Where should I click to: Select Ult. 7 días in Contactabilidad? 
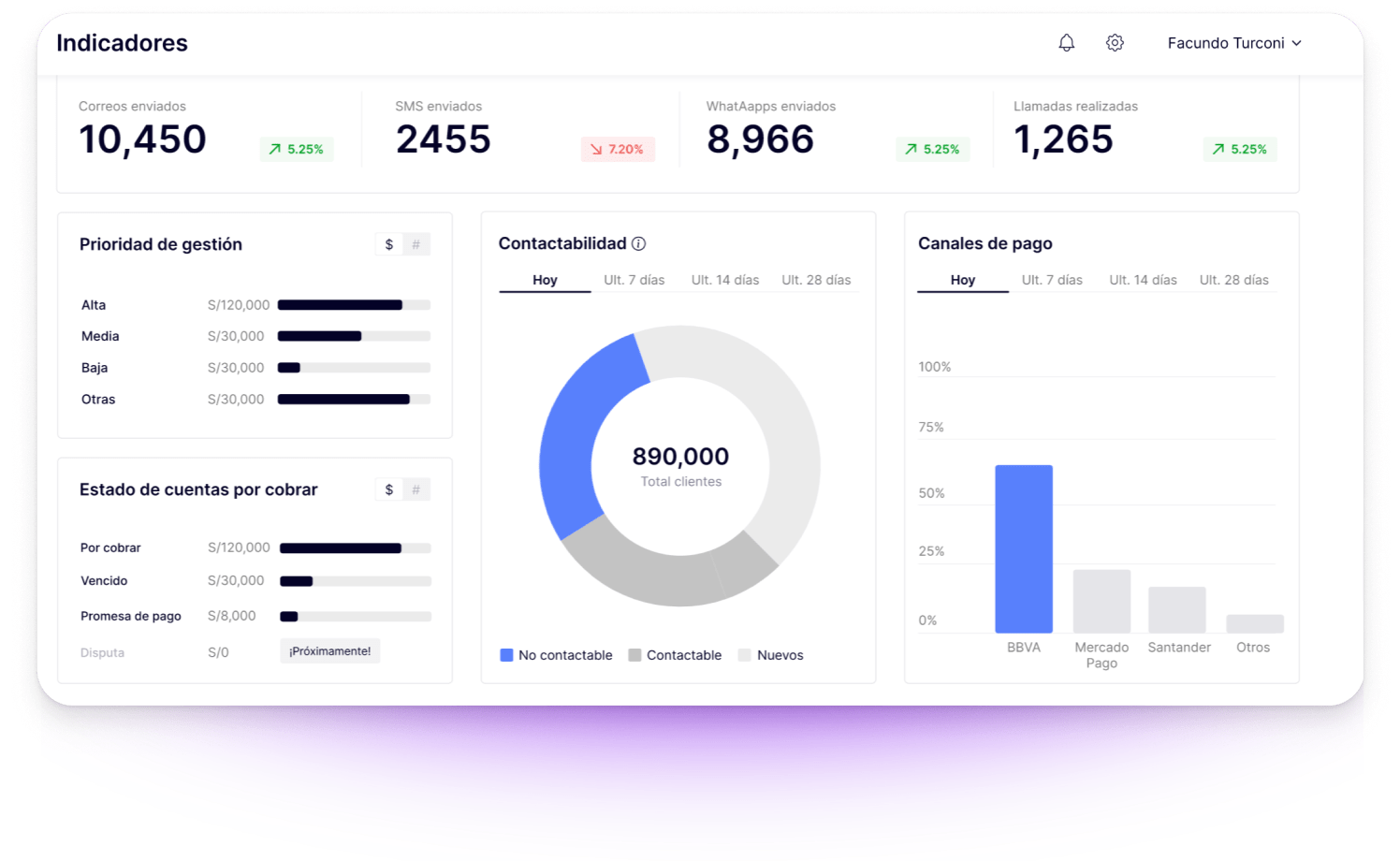[x=634, y=279]
